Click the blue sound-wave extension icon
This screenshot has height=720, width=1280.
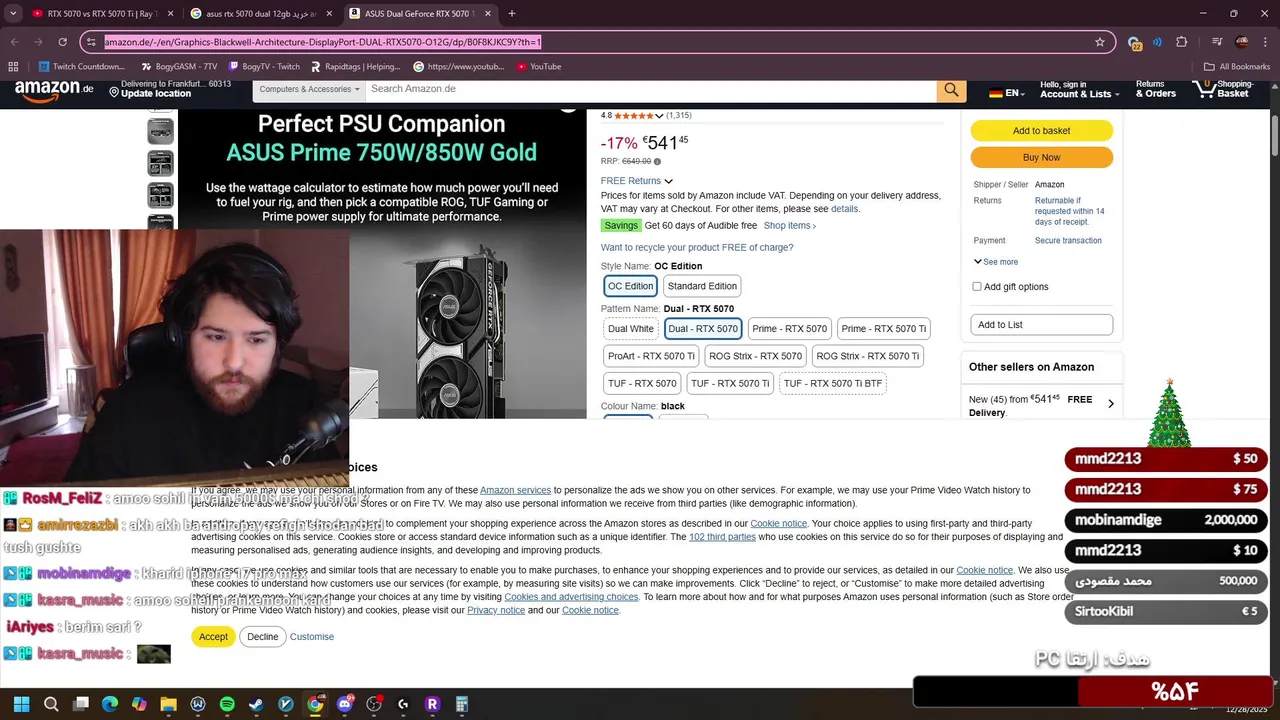tap(1157, 42)
